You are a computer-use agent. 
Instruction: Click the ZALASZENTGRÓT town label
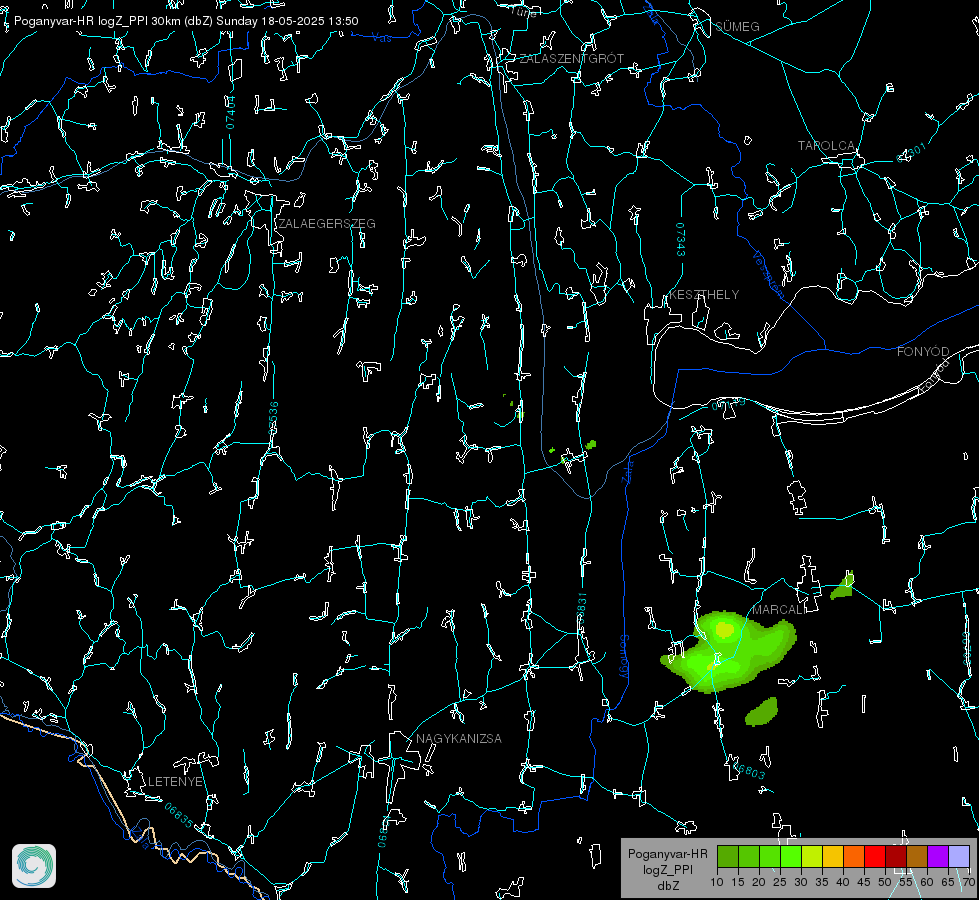click(571, 58)
